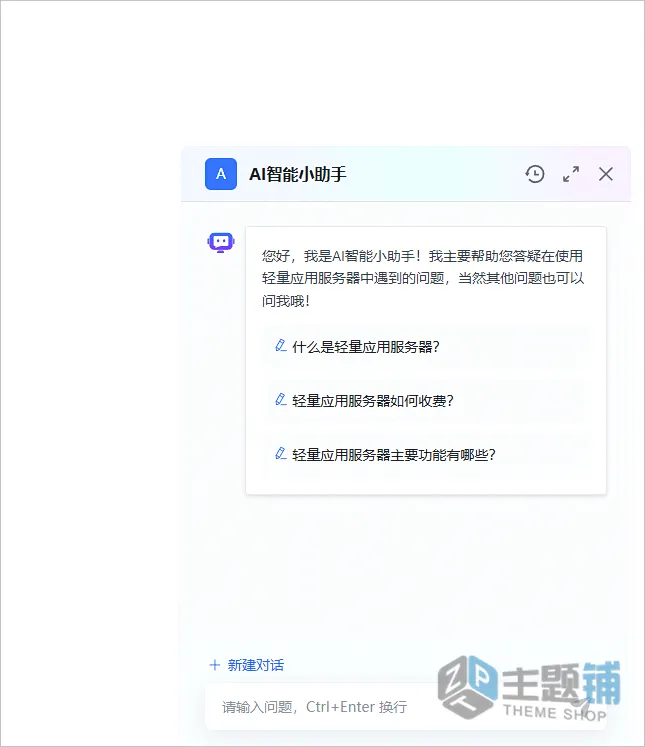The width and height of the screenshot is (645, 747).
Task: Ask 轻量应用服务器主要功能有哪些?
Action: point(394,454)
